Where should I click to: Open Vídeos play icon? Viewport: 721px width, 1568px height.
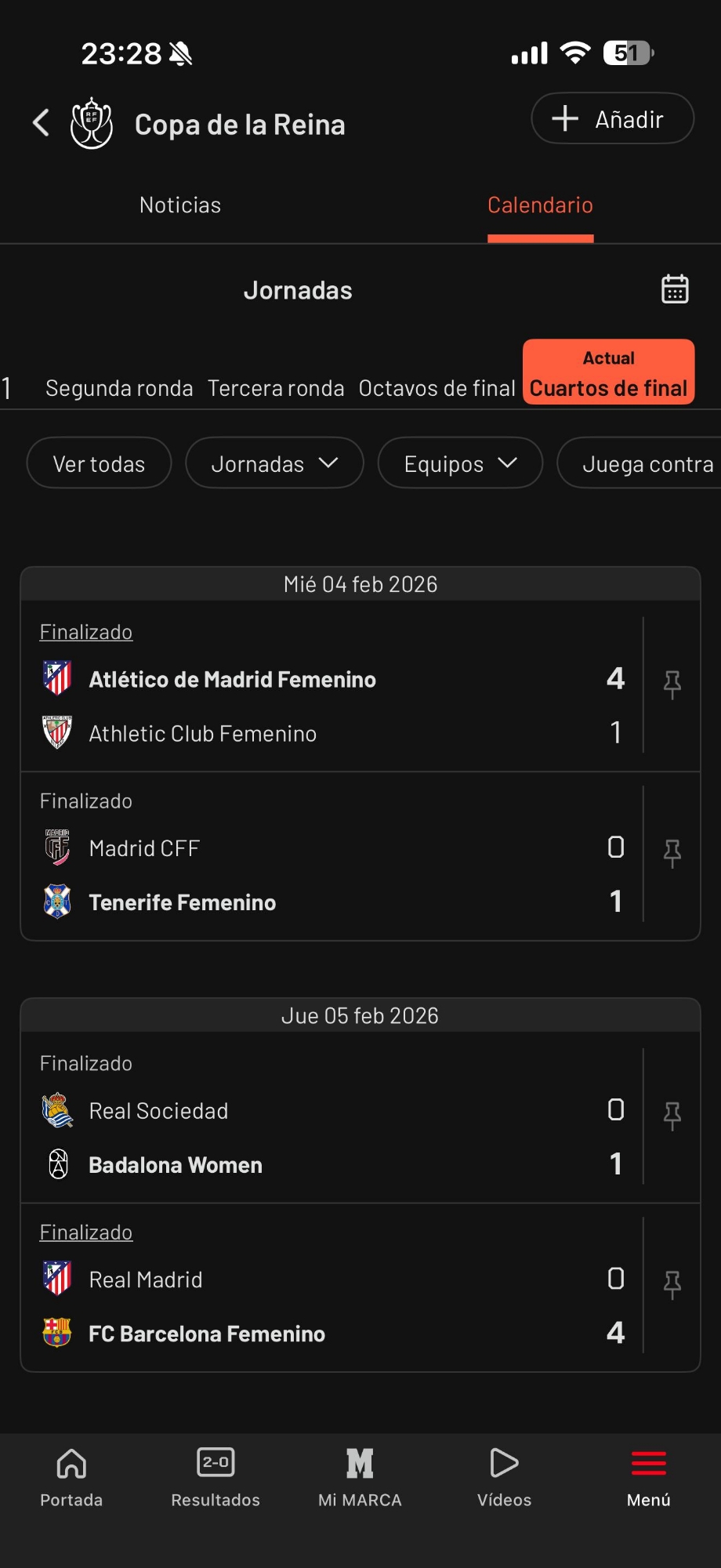tap(504, 1463)
